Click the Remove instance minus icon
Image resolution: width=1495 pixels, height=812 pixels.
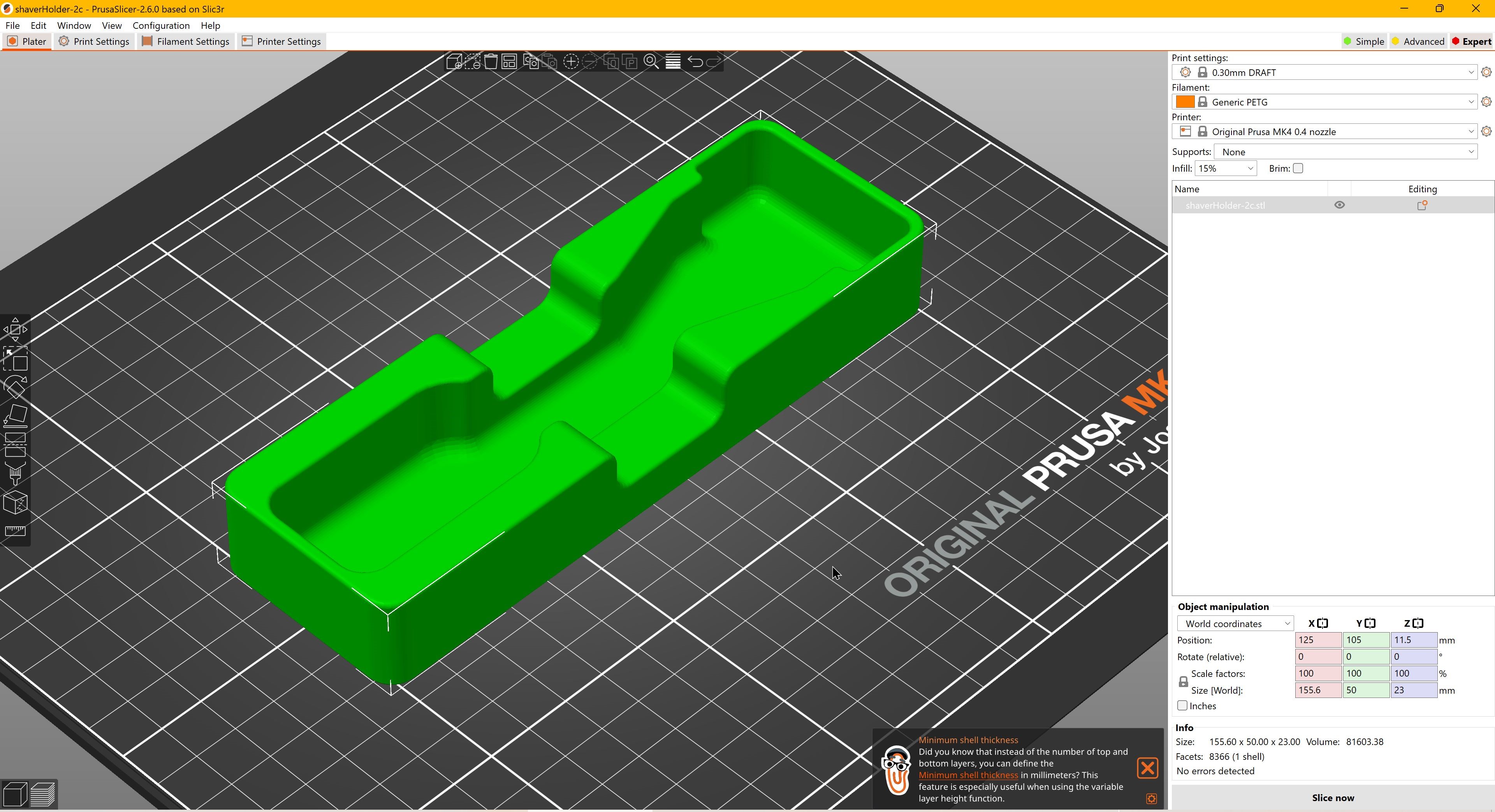pyautogui.click(x=590, y=62)
